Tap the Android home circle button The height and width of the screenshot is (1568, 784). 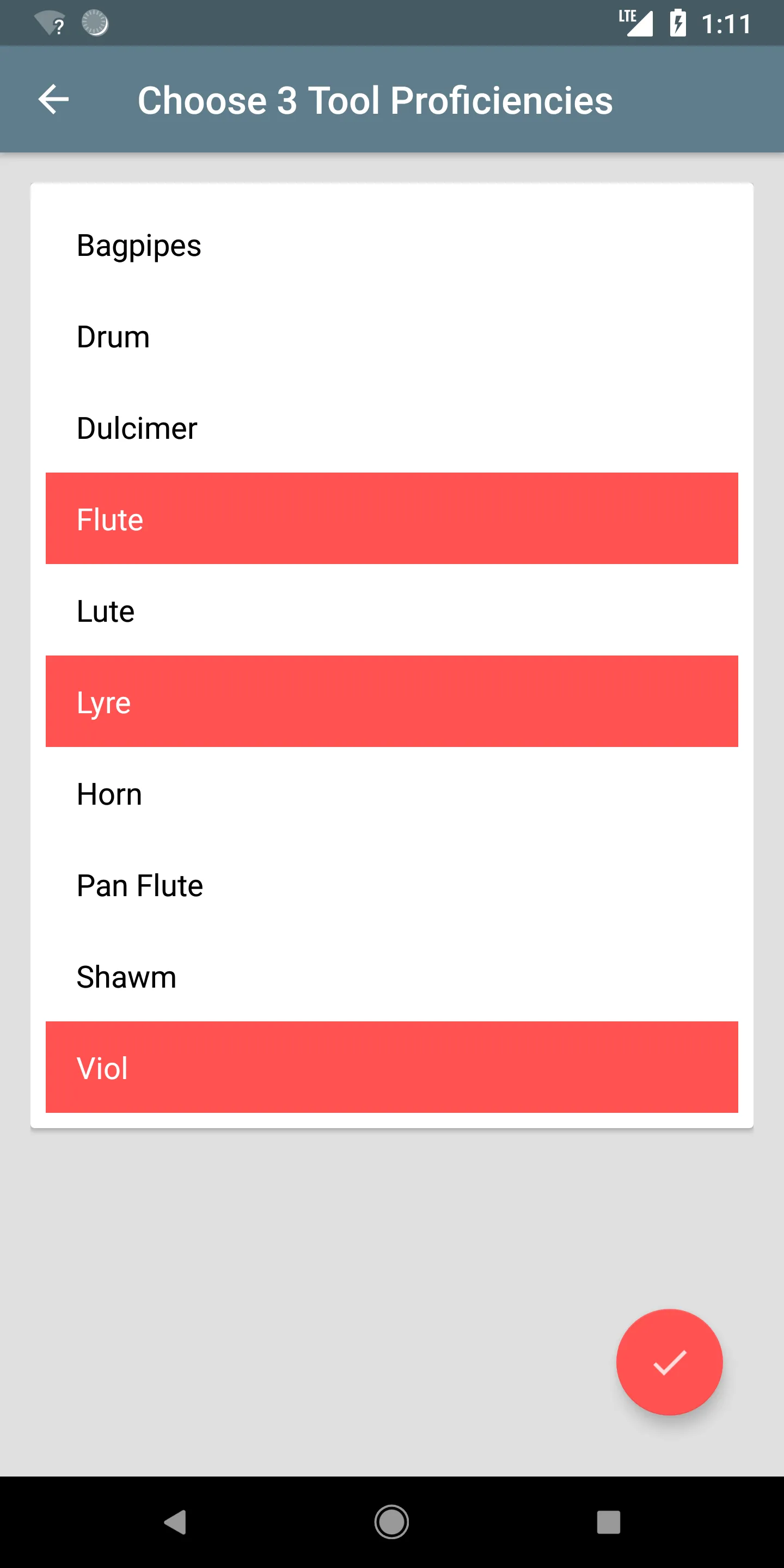pyautogui.click(x=391, y=1522)
